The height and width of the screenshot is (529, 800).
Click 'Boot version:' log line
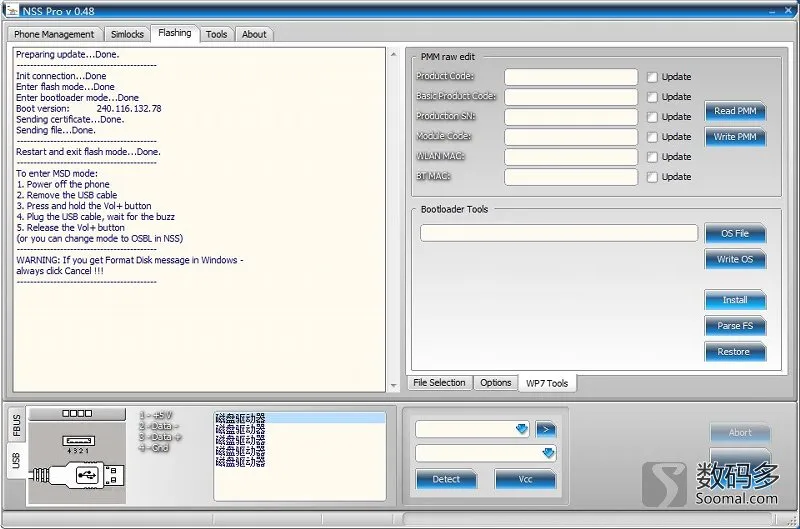[x=88, y=109]
